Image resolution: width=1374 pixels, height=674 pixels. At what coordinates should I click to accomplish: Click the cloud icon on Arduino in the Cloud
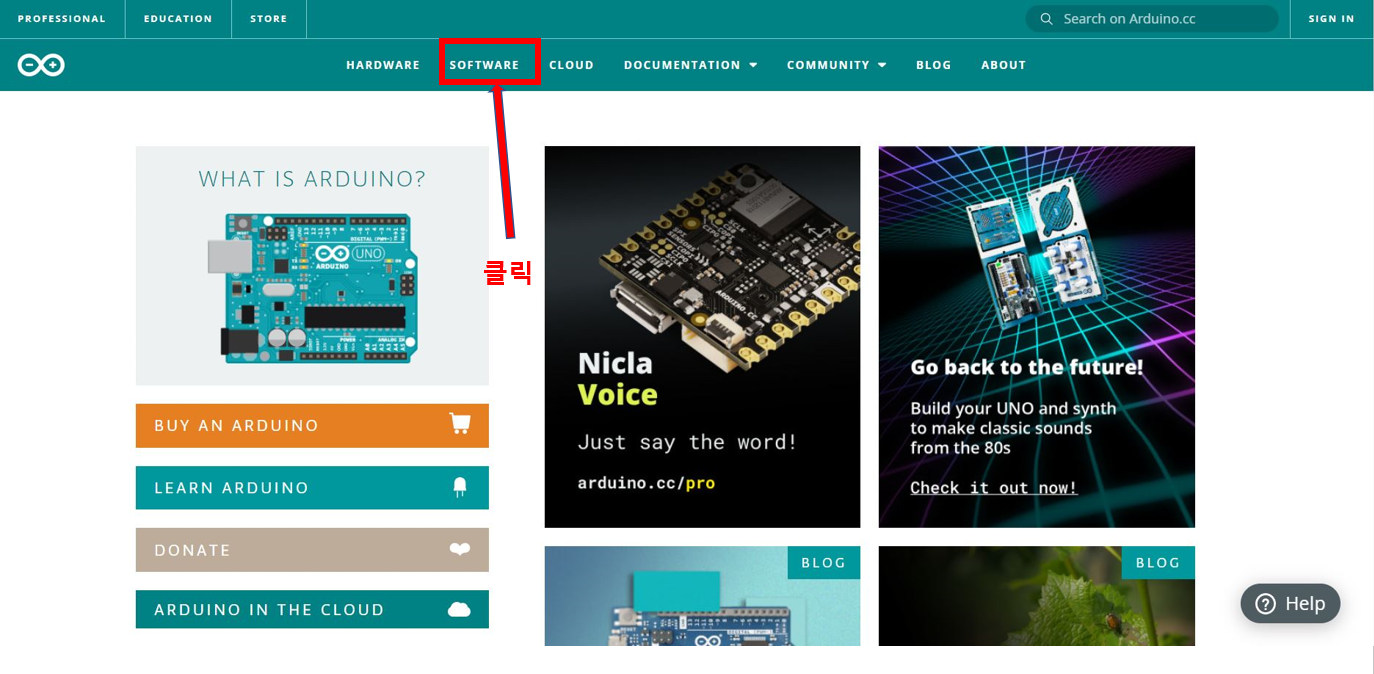(459, 609)
